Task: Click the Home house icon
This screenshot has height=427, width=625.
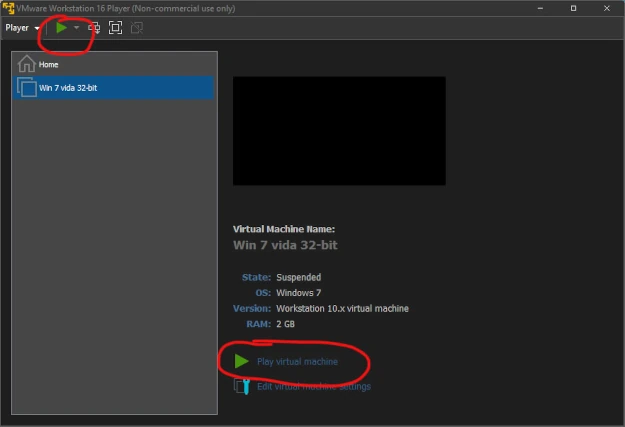Action: tap(27, 64)
